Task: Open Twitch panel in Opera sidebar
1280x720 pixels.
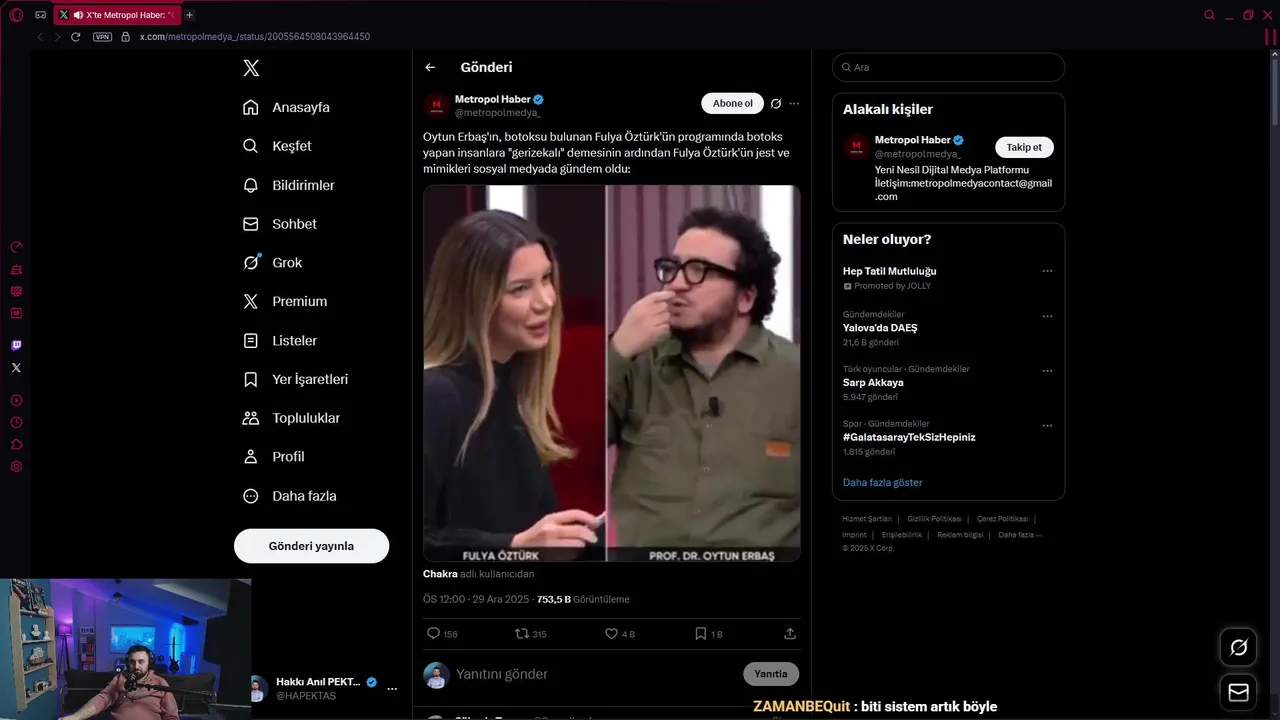Action: [16, 345]
